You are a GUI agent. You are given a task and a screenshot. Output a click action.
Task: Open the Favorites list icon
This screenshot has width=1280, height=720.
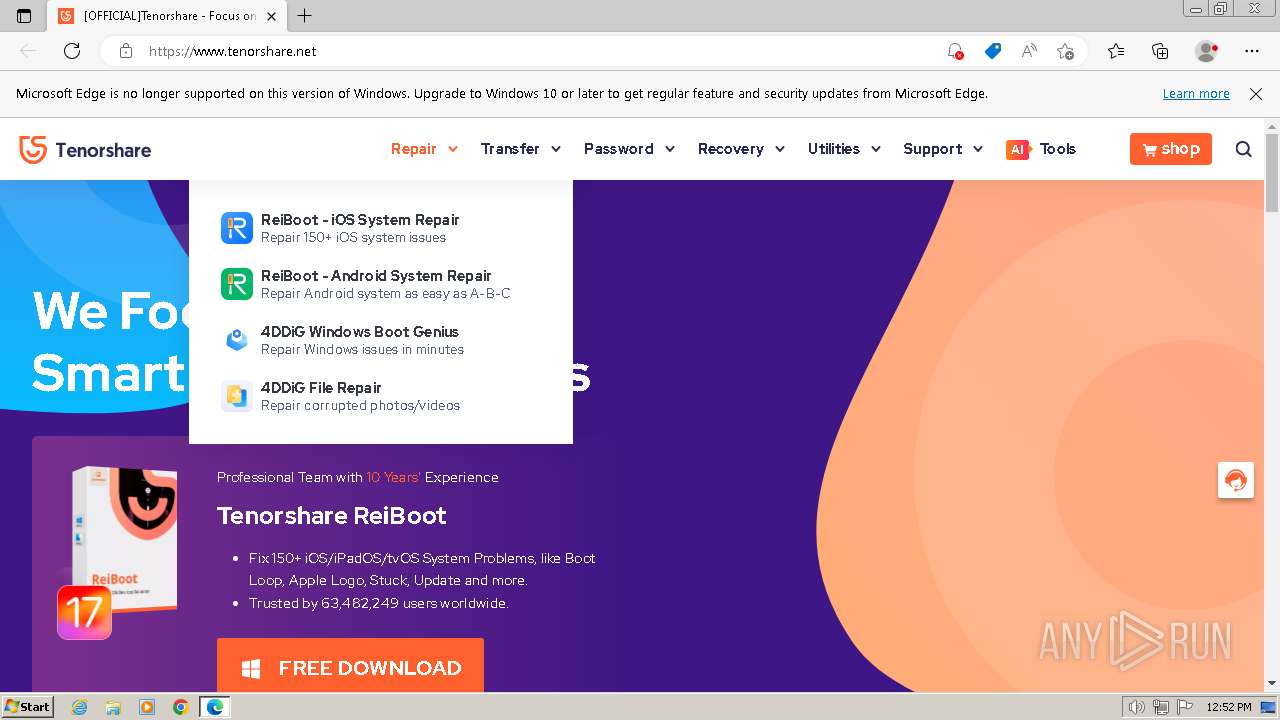point(1116,51)
